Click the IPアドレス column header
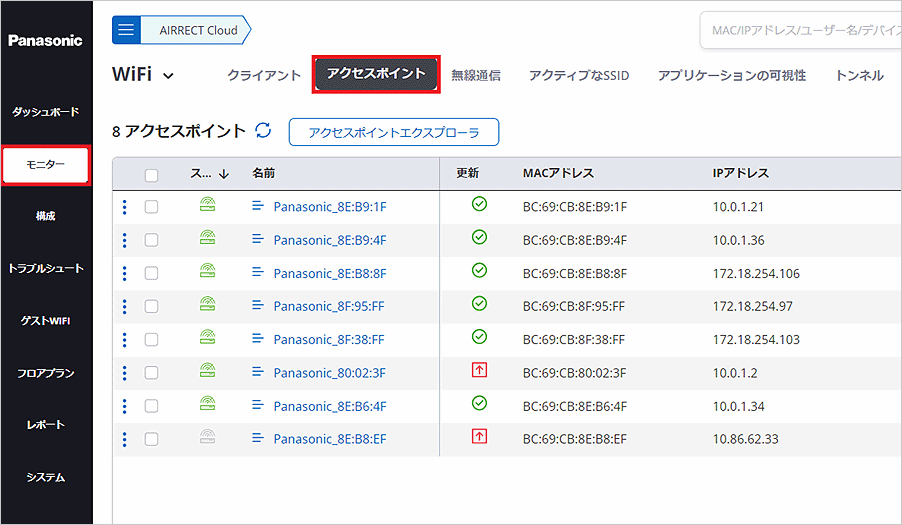Viewport: 902px width, 525px height. tap(740, 173)
